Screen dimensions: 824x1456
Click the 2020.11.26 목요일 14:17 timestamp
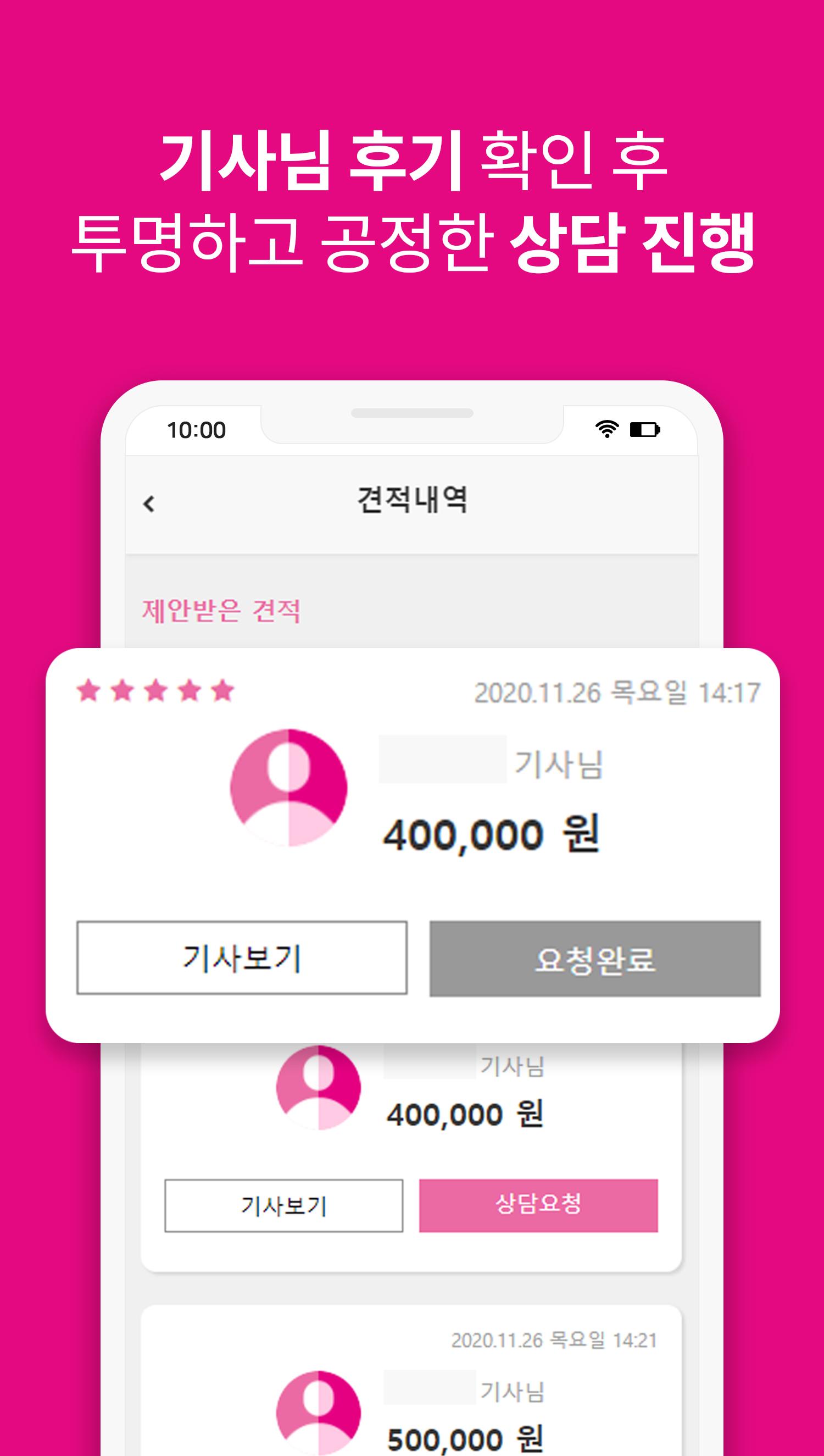pyautogui.click(x=617, y=693)
